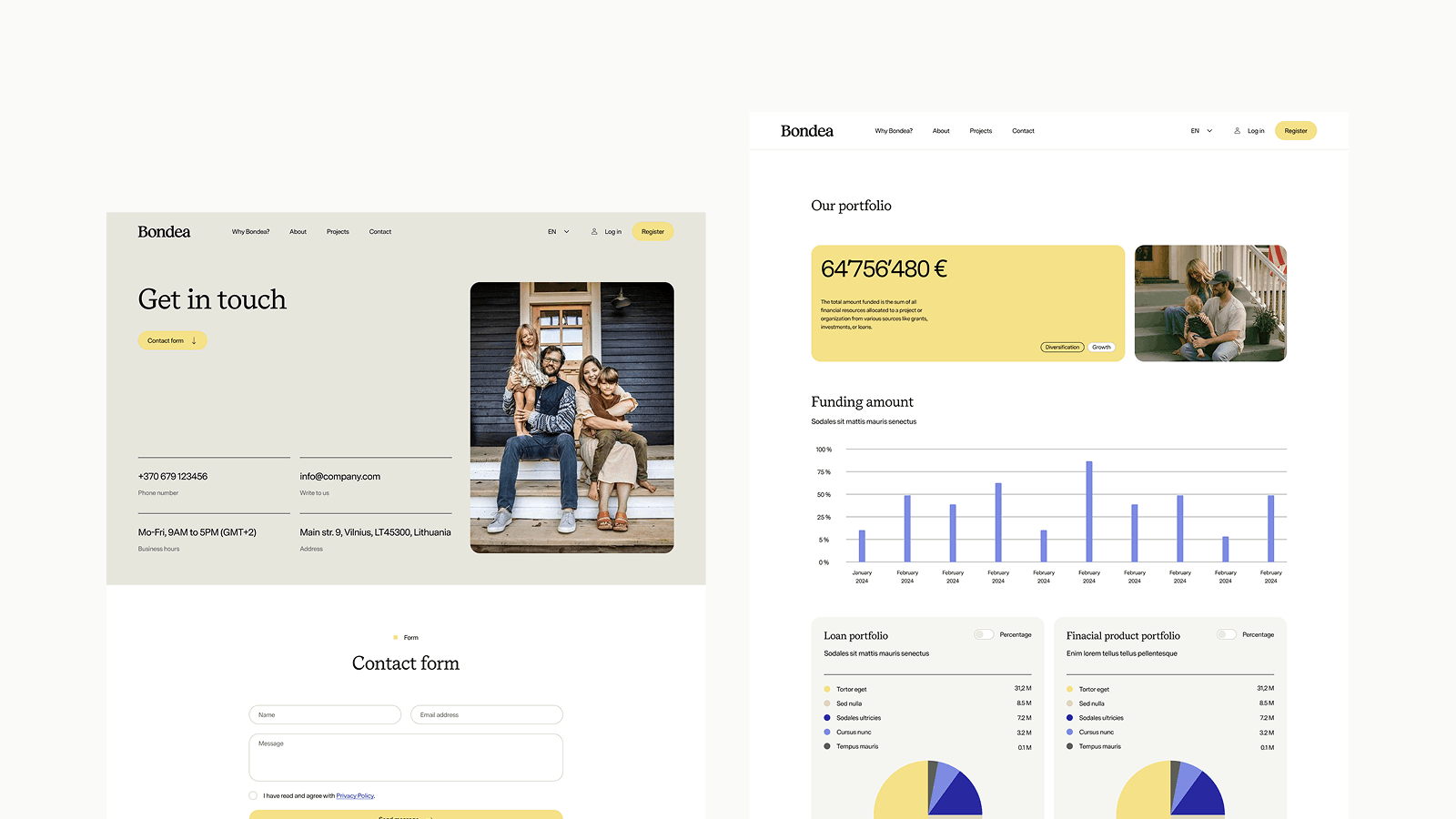This screenshot has width=1456, height=819.
Task: Click Log in link on the portfolio page
Action: click(x=1256, y=131)
